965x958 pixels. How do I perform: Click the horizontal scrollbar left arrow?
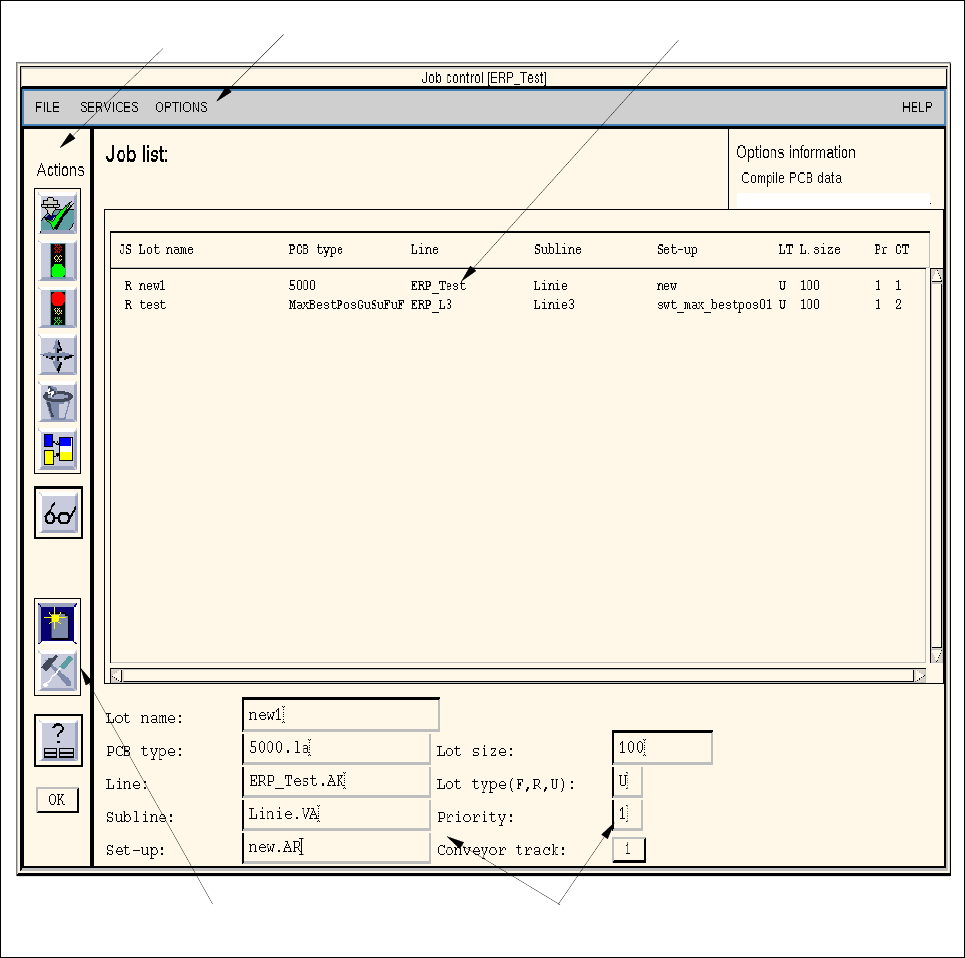pos(116,676)
